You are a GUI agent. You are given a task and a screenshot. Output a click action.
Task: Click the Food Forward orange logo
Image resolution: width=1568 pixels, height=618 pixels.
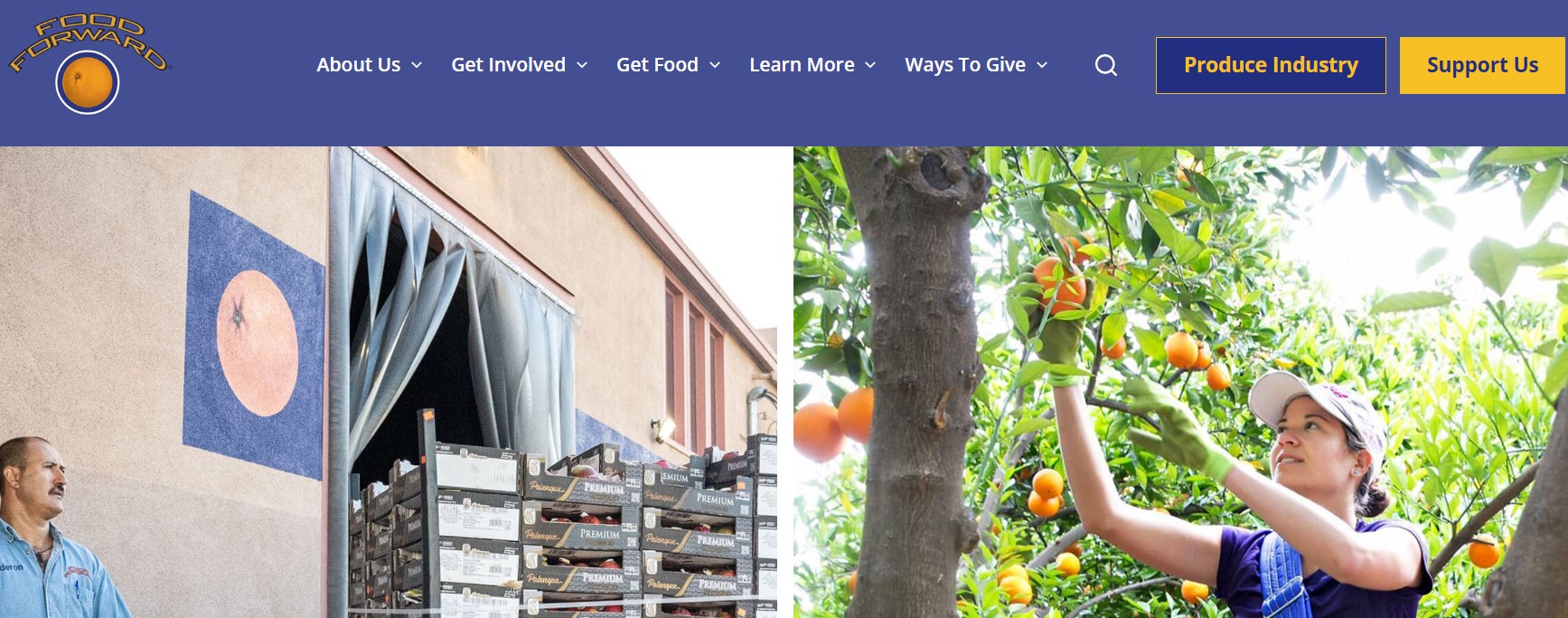click(88, 63)
